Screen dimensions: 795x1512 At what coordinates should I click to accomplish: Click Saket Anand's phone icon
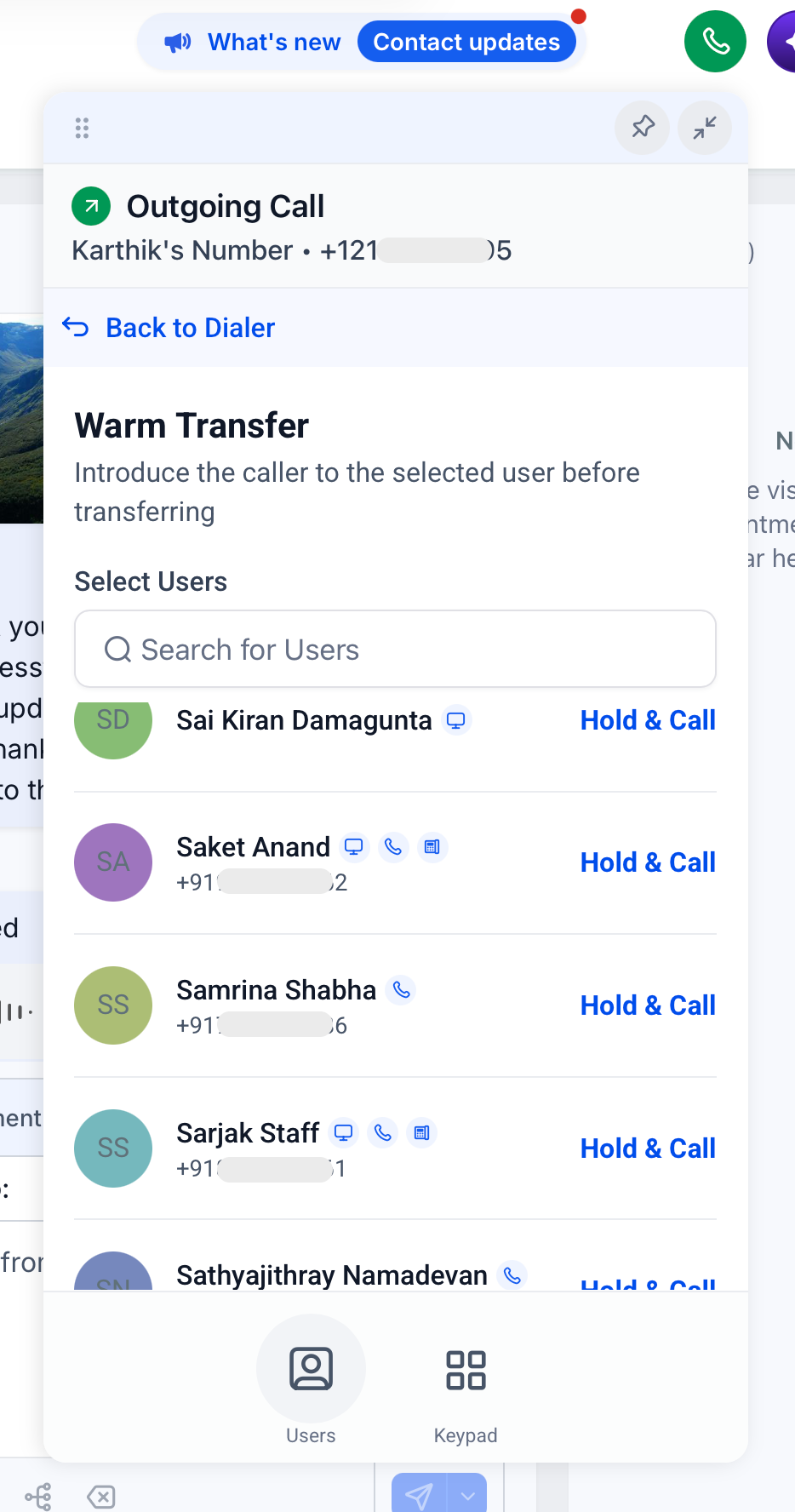(x=393, y=847)
